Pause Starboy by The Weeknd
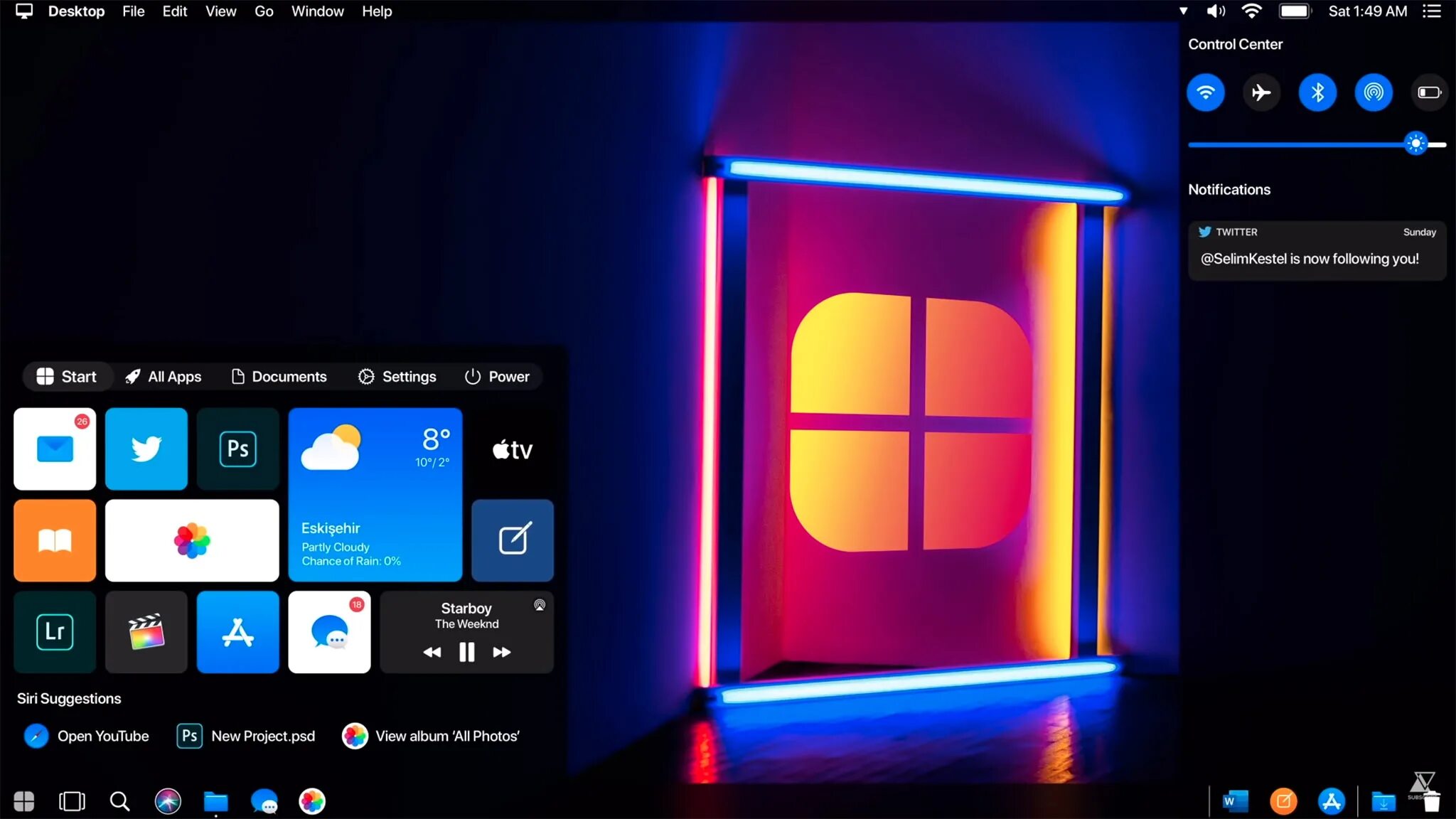This screenshot has width=1456, height=819. click(466, 651)
